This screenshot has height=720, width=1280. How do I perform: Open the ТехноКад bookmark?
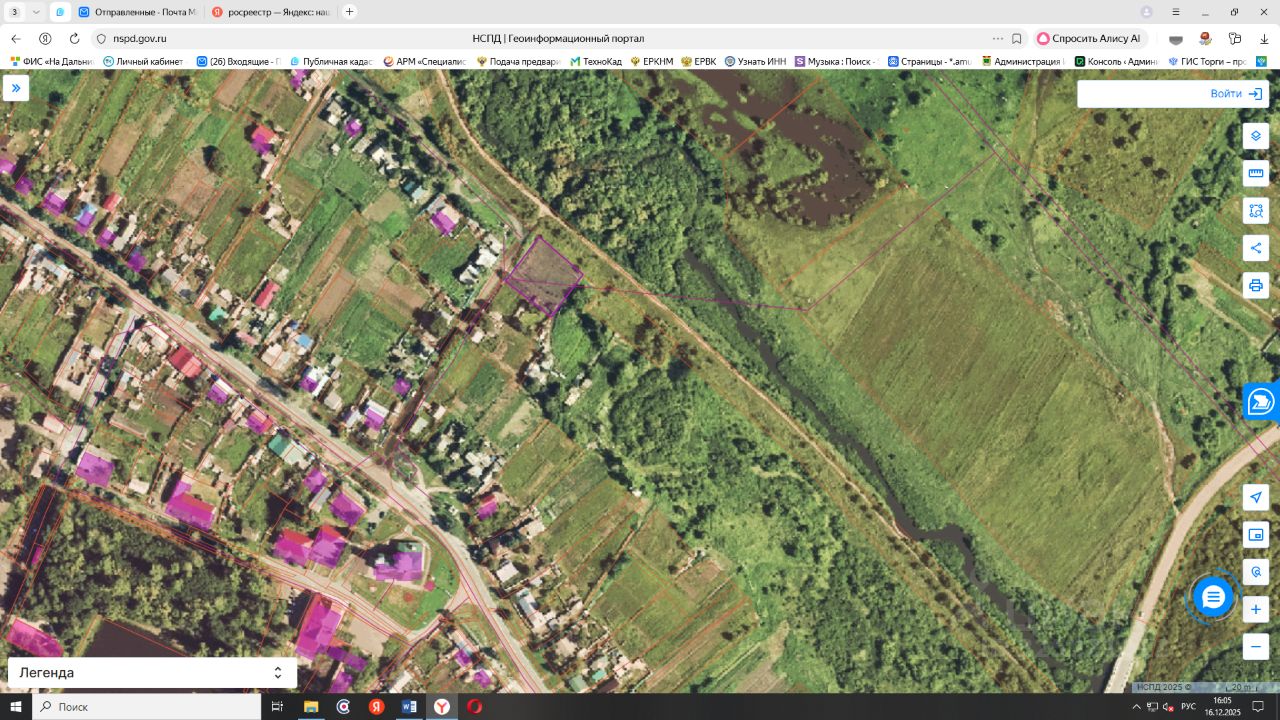pyautogui.click(x=596, y=61)
